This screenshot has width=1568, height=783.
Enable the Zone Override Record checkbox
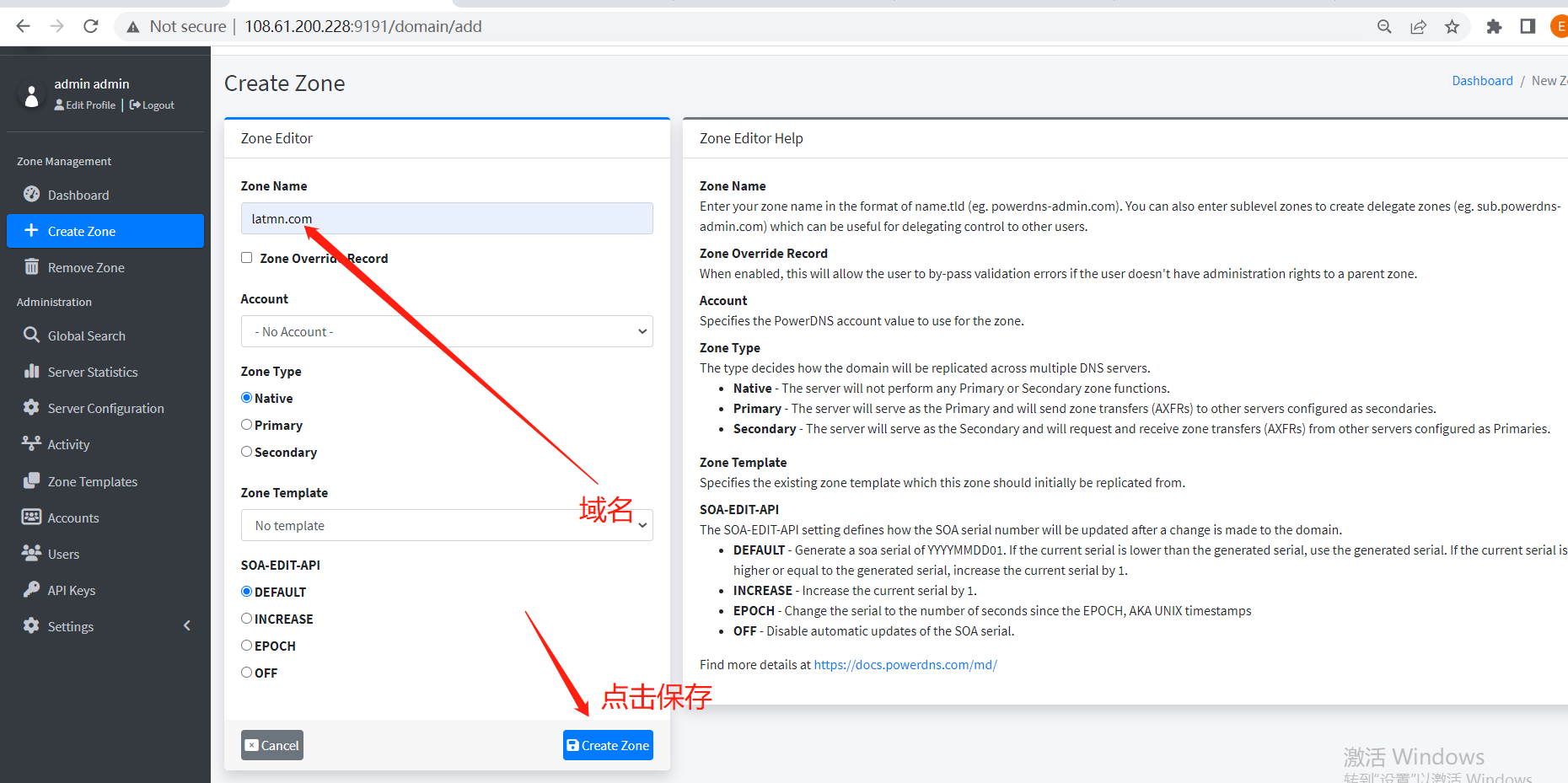click(247, 258)
